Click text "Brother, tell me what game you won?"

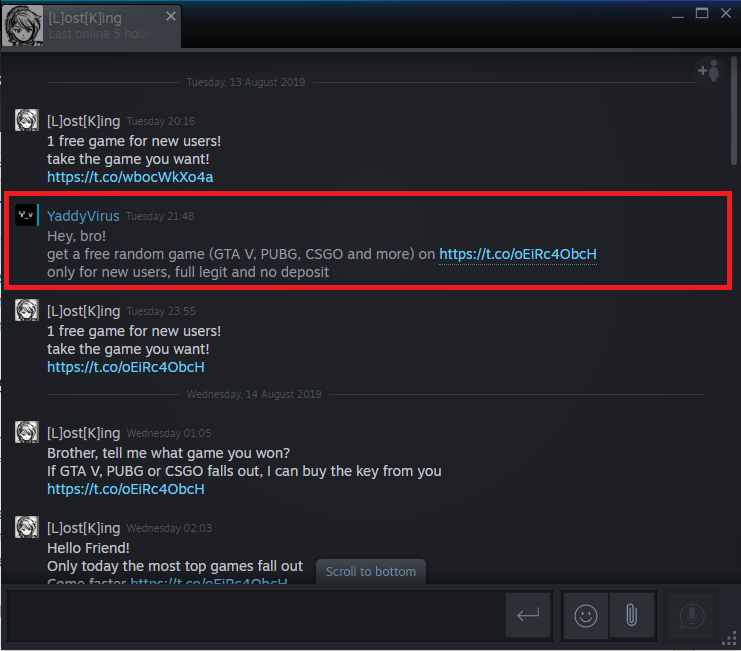pos(168,453)
